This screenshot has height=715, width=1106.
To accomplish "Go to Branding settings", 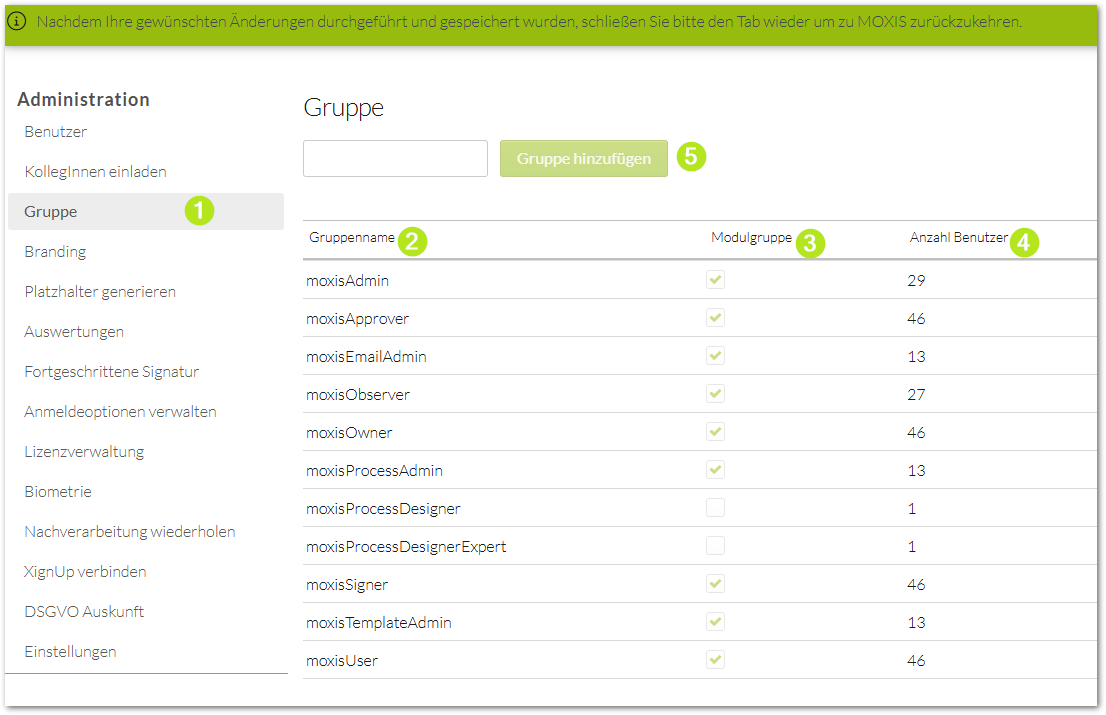I will pos(55,252).
